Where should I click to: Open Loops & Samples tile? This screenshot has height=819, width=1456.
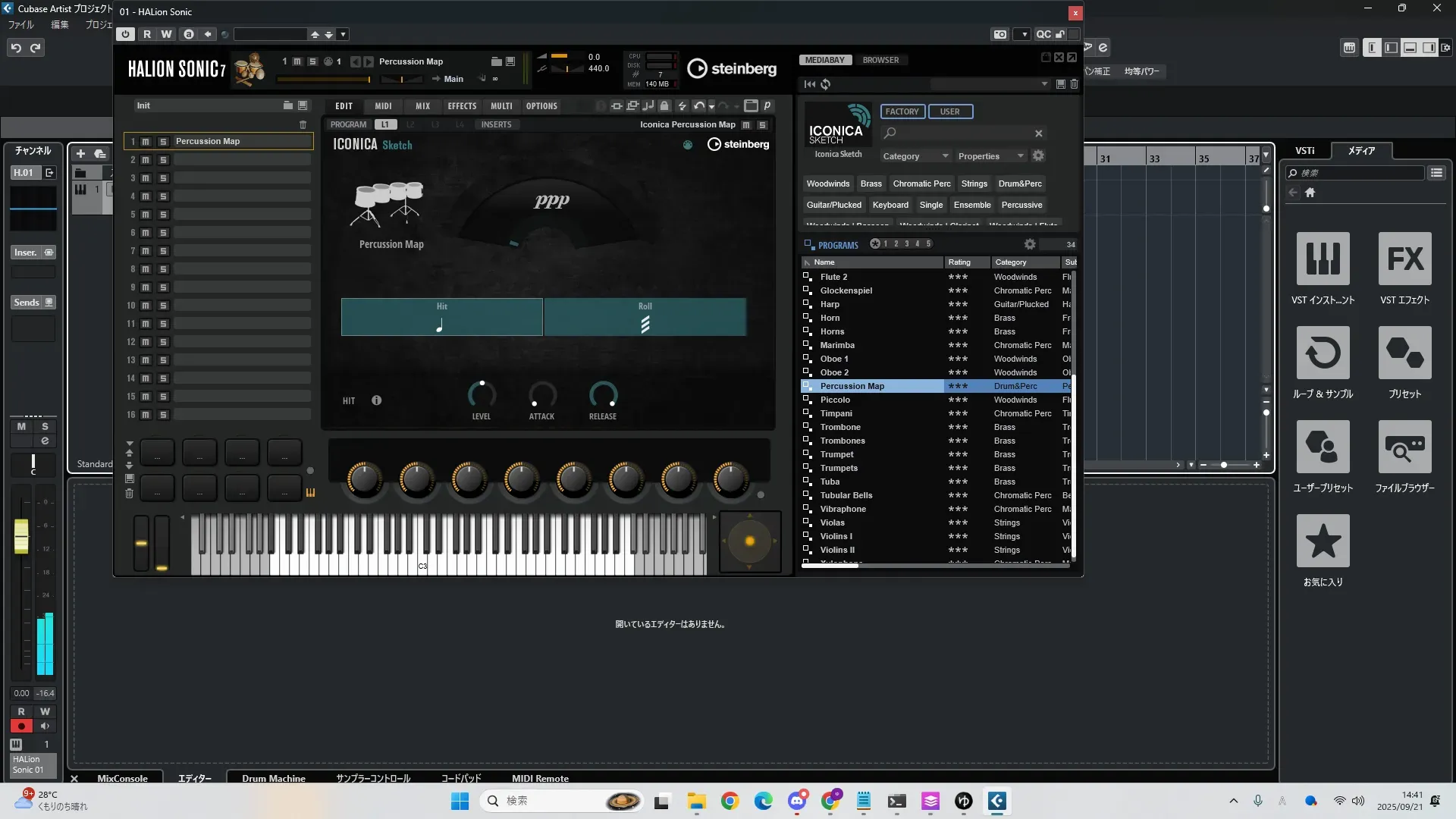pos(1323,353)
